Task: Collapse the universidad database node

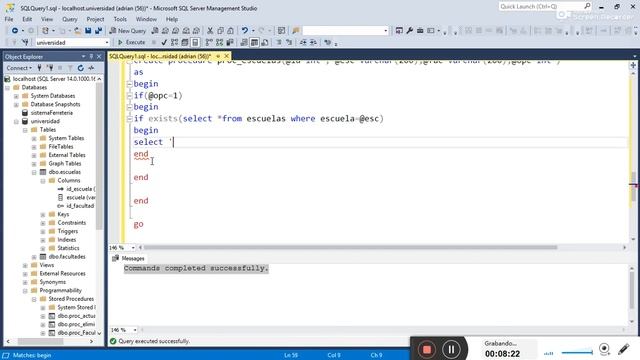Action: pos(16,121)
